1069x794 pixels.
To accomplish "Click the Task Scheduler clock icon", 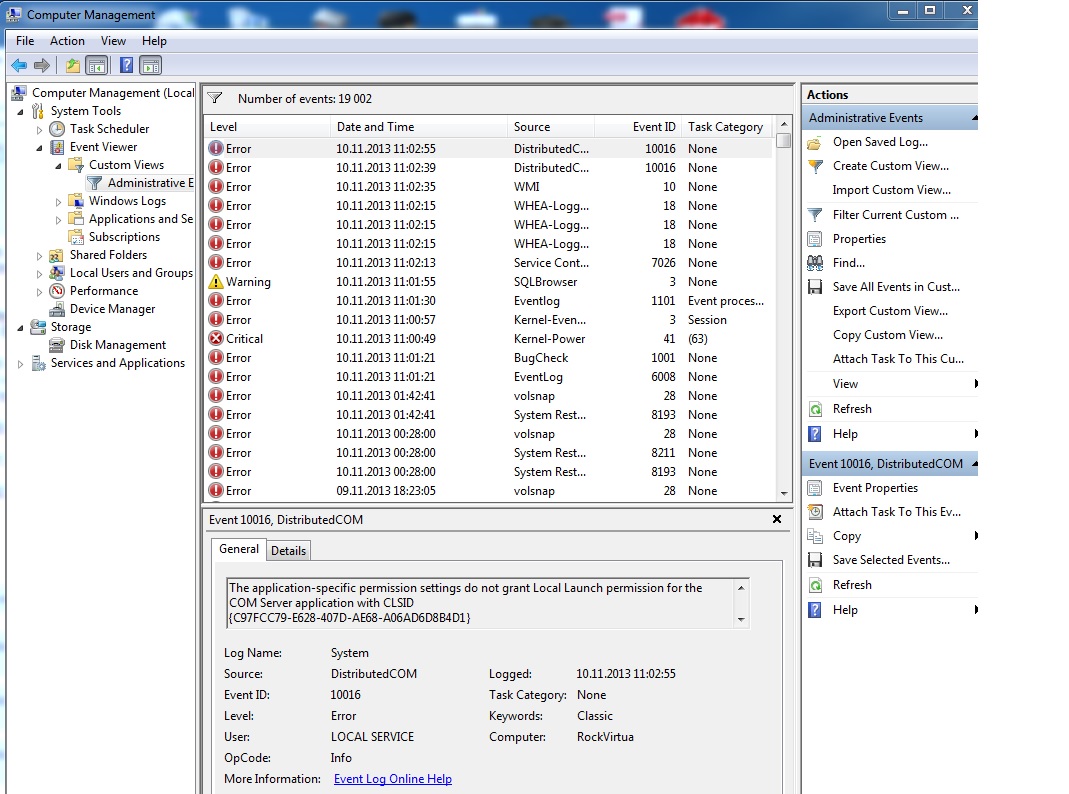I will click(x=57, y=129).
